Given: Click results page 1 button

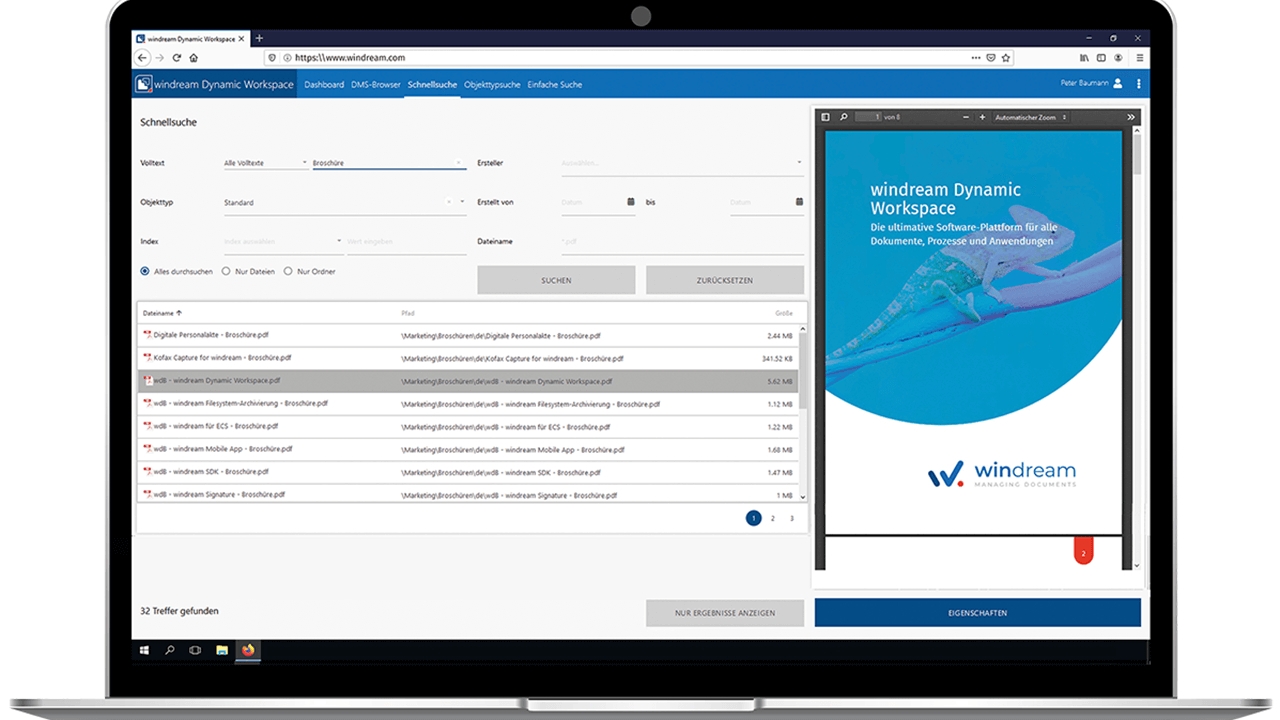Looking at the screenshot, I should tap(754, 518).
